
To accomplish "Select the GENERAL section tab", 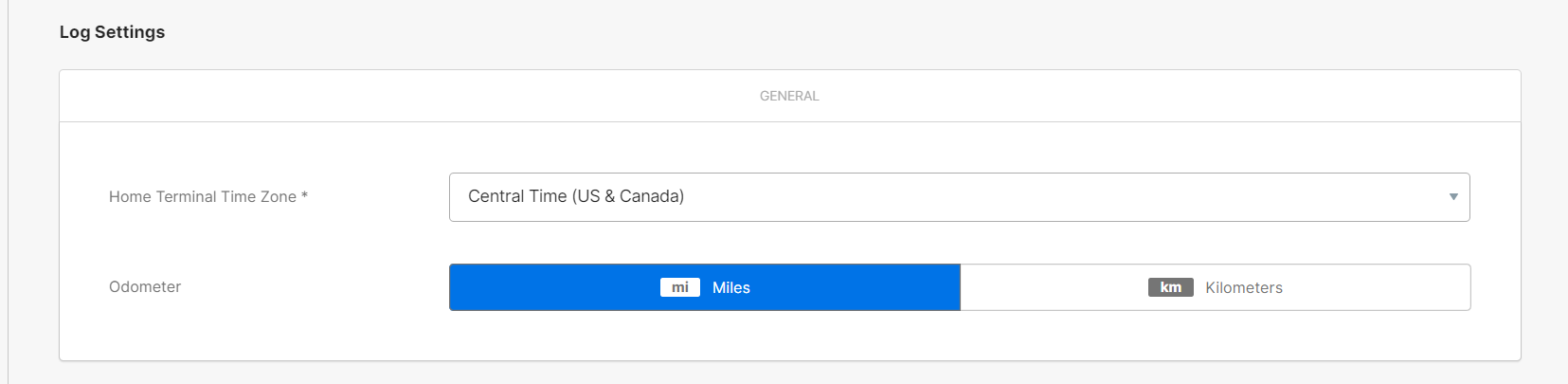I will tap(789, 96).
